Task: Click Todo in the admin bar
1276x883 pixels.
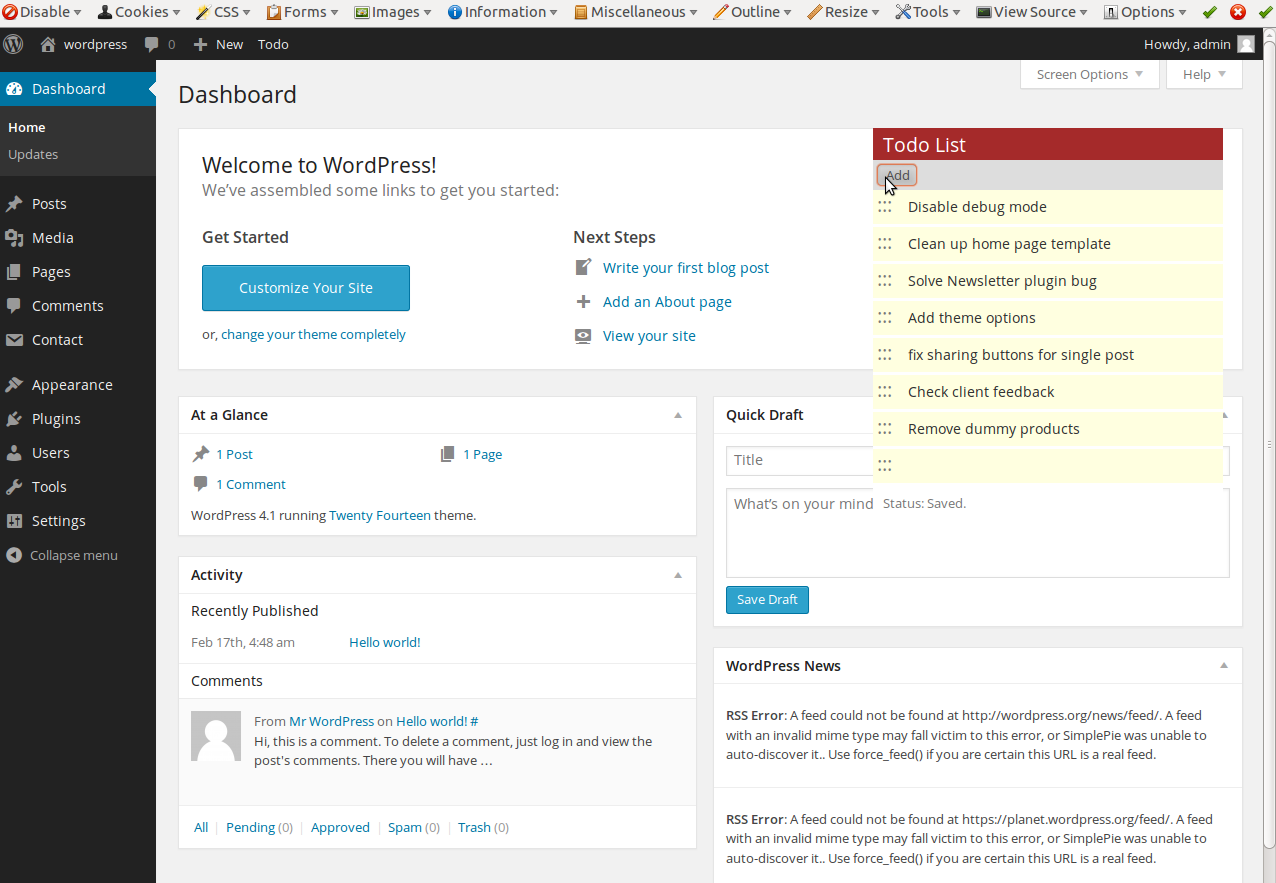Action: pyautogui.click(x=273, y=44)
